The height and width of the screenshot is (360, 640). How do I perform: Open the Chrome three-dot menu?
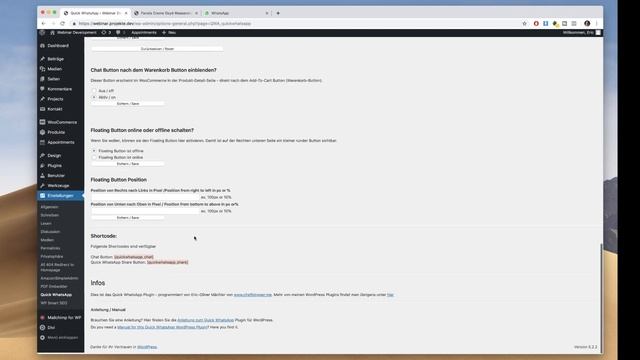coord(596,23)
